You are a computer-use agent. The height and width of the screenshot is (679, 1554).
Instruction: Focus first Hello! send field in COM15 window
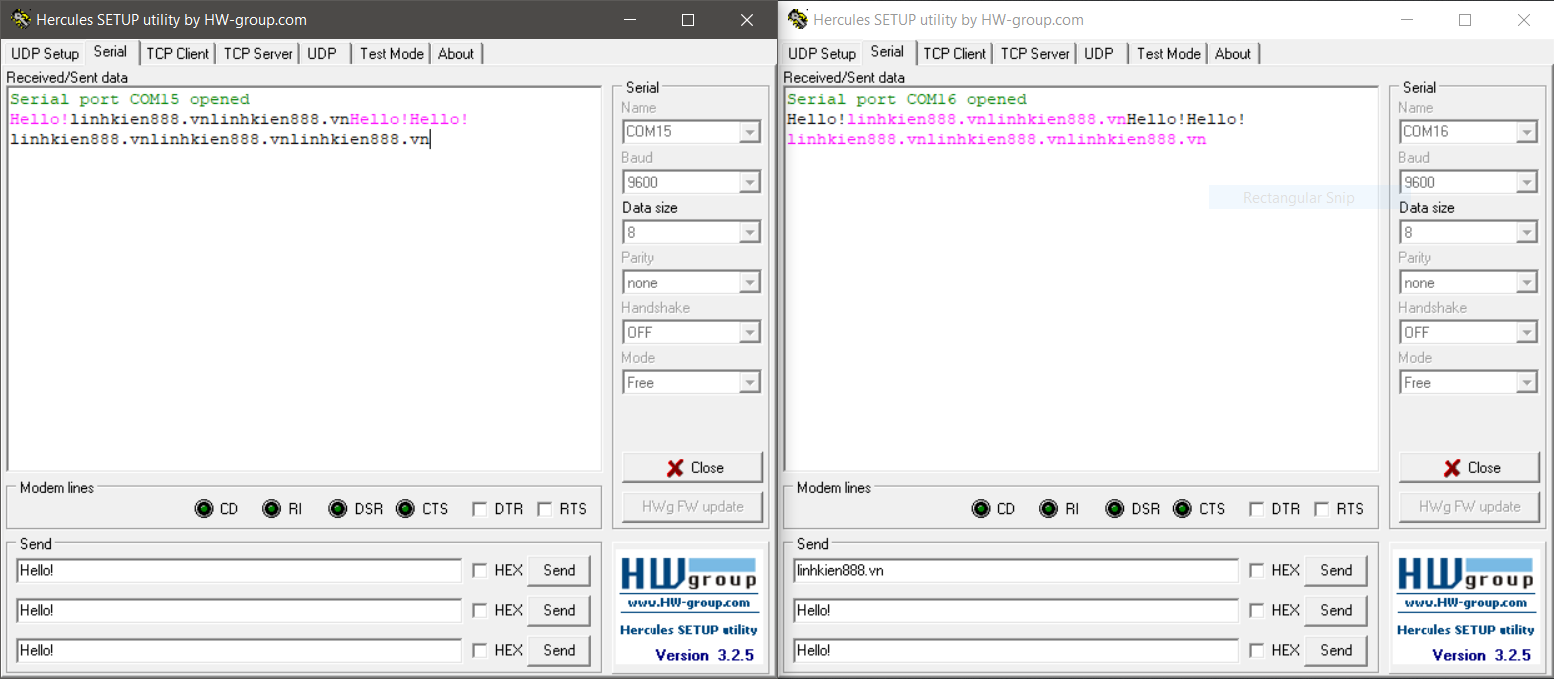(239, 570)
